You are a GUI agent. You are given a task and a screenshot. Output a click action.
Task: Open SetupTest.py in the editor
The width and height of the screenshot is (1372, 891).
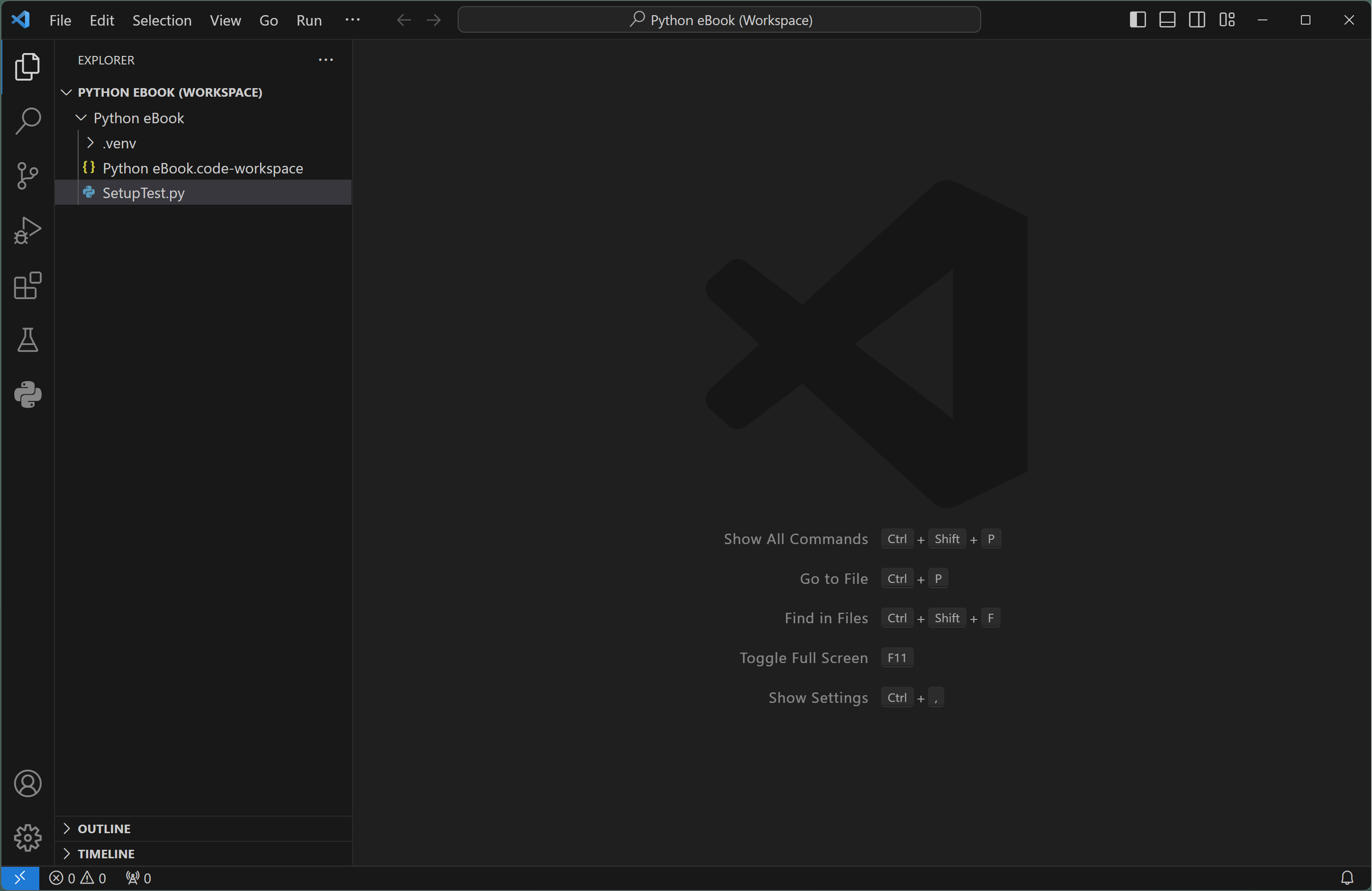(x=204, y=192)
